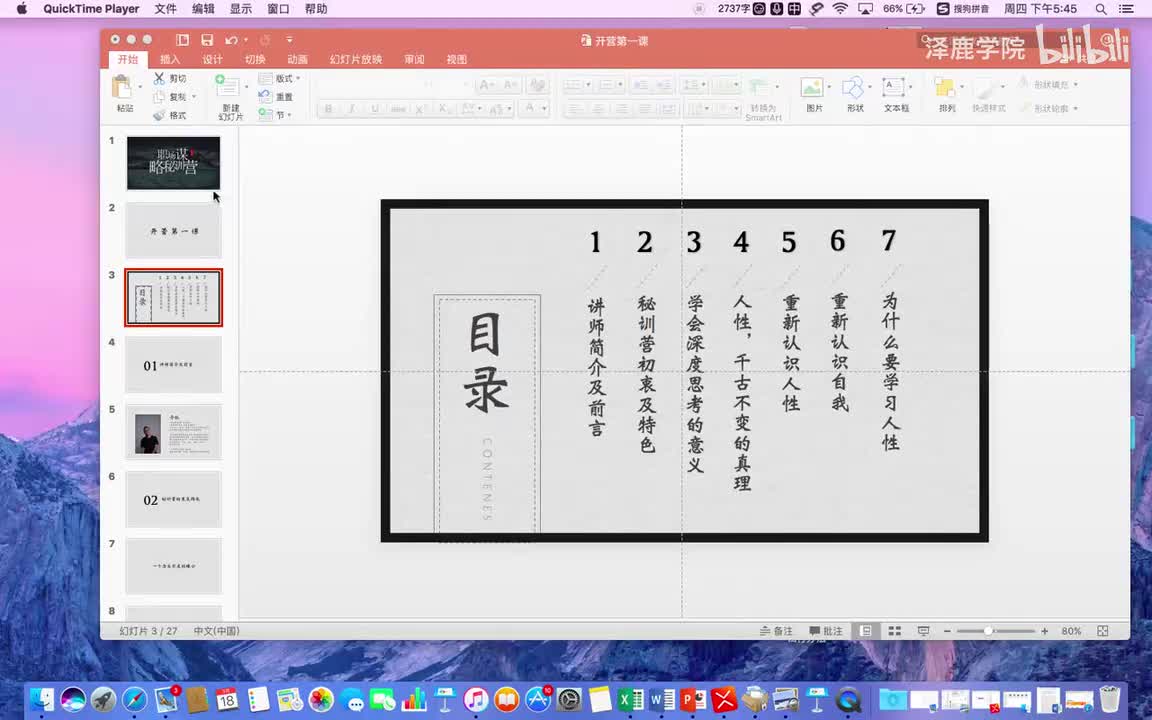Click the Undo arrow icon

coord(231,40)
